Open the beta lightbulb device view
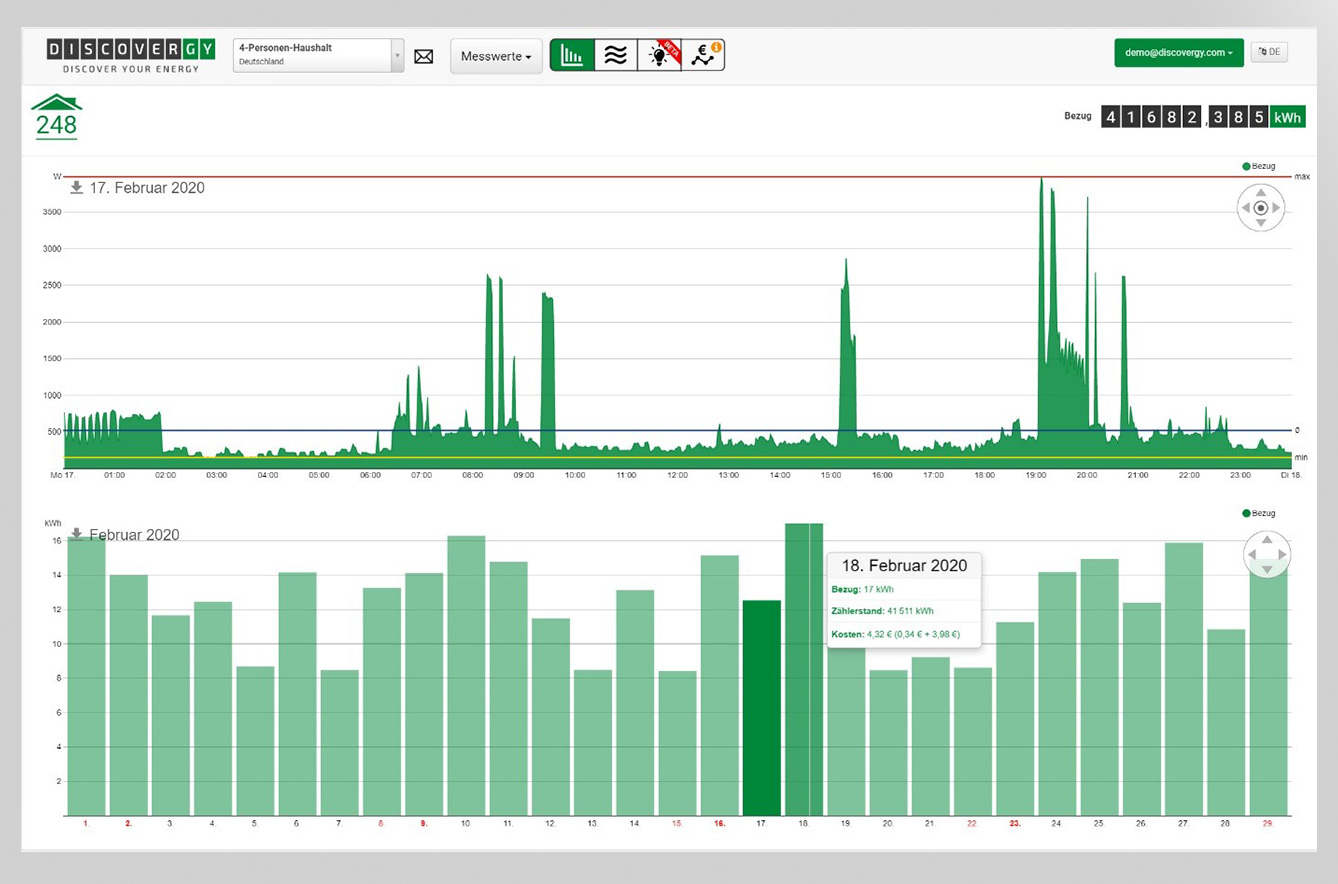This screenshot has width=1338, height=884. (x=660, y=56)
